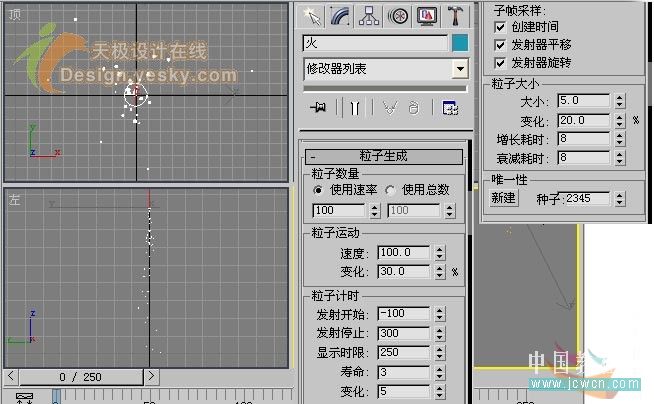Toggle Show End Result icon
This screenshot has width=654, height=404.
click(355, 108)
